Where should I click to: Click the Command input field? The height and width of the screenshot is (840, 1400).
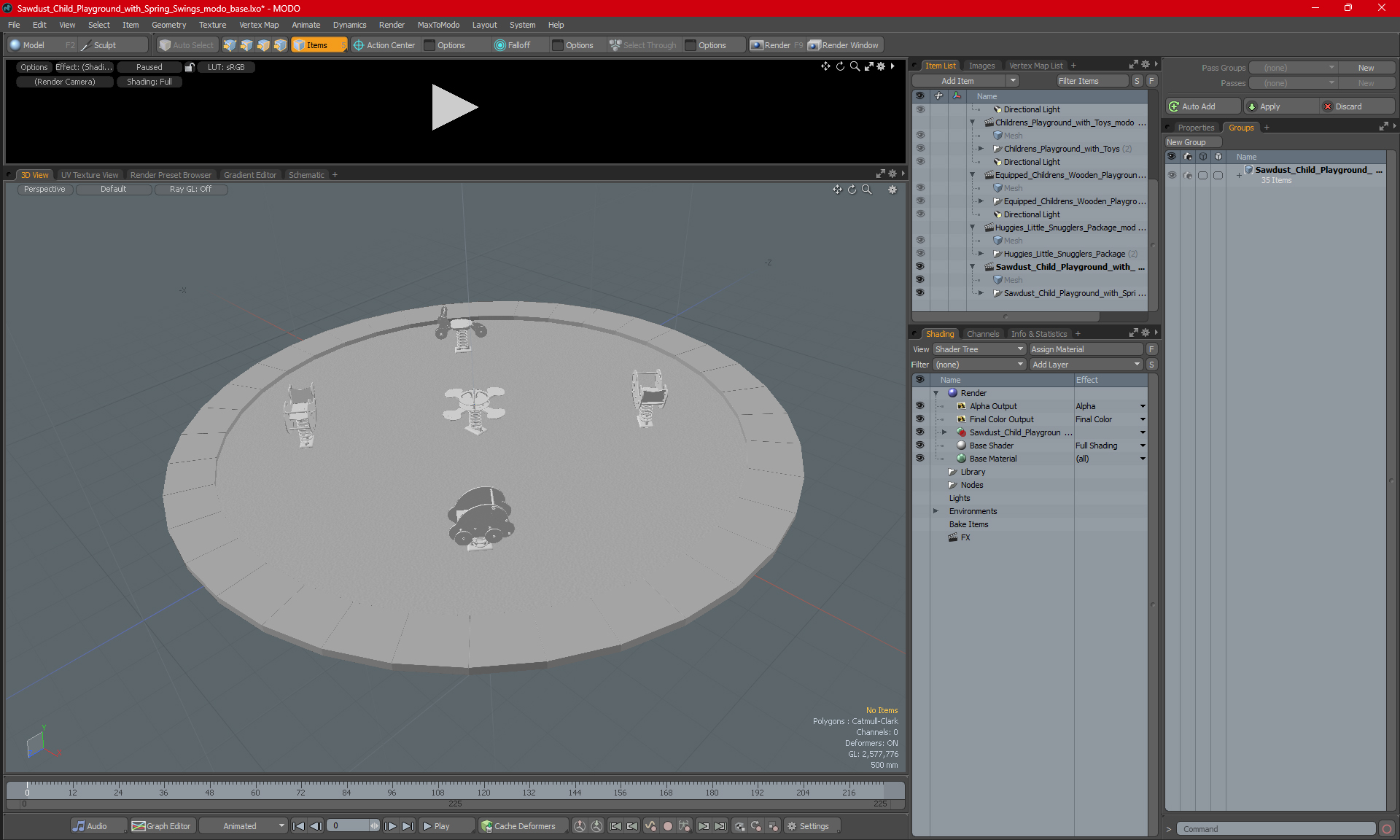1277,829
